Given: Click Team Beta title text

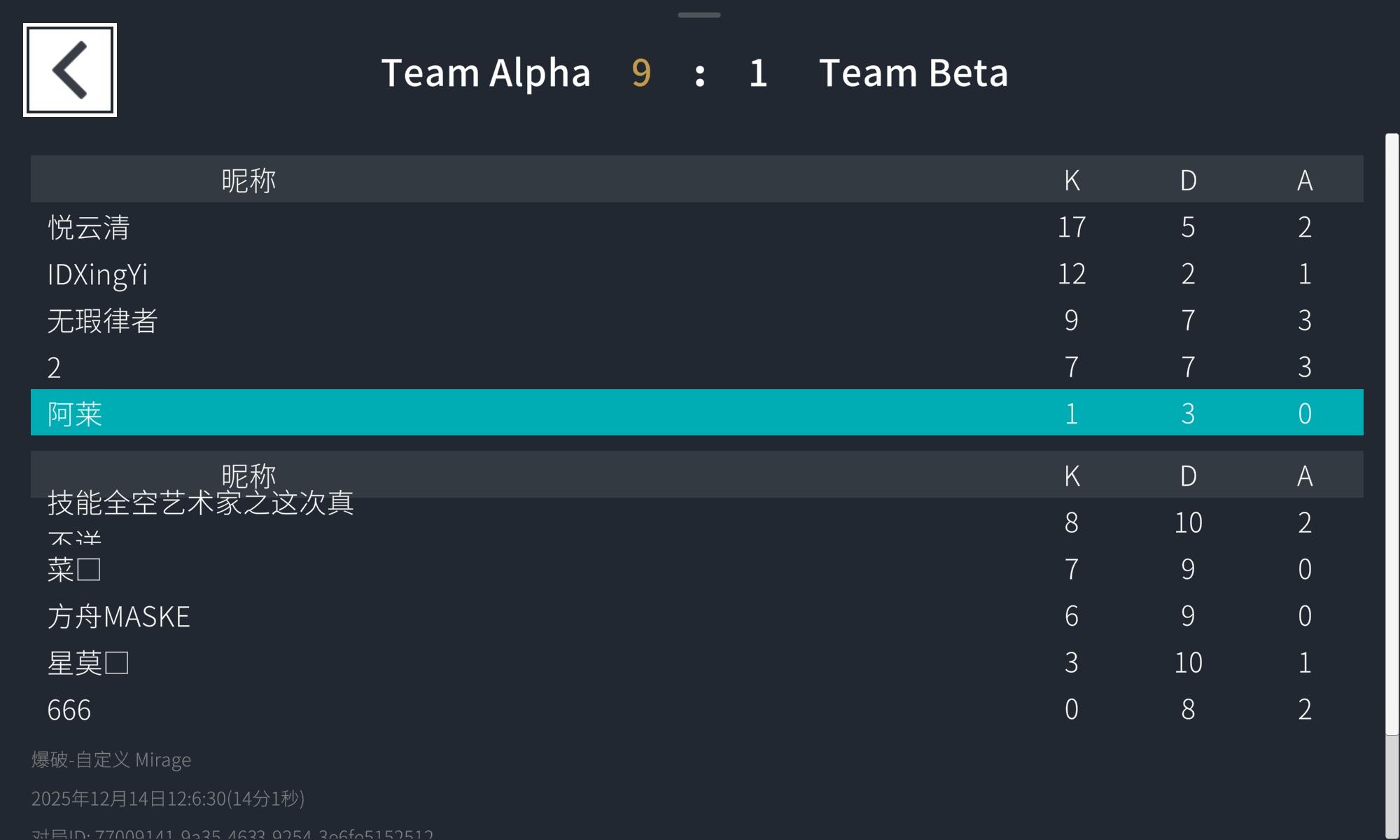Looking at the screenshot, I should coord(913,73).
